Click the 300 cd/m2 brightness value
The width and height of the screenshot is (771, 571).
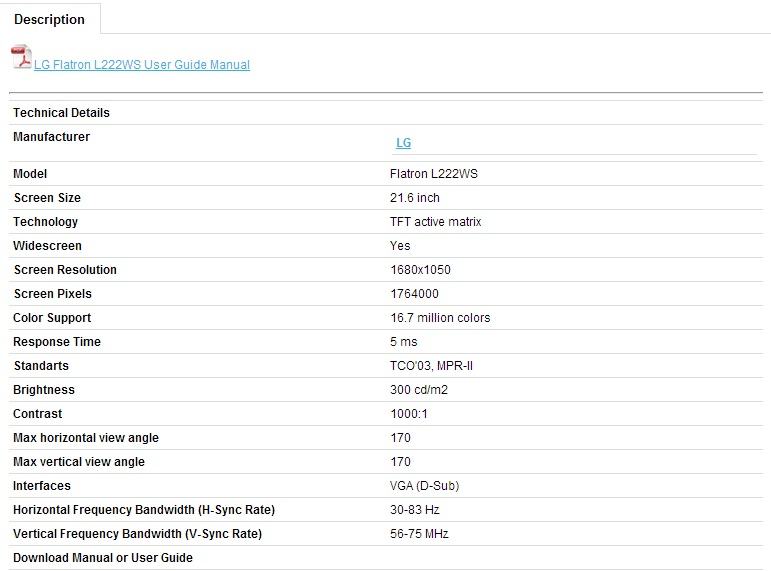tap(420, 390)
